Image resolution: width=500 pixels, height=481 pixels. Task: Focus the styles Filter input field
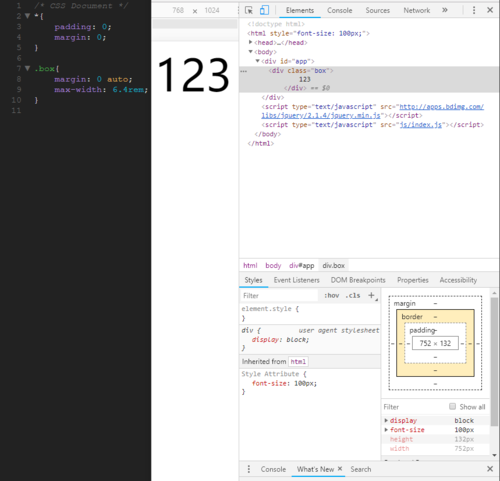[x=279, y=296]
